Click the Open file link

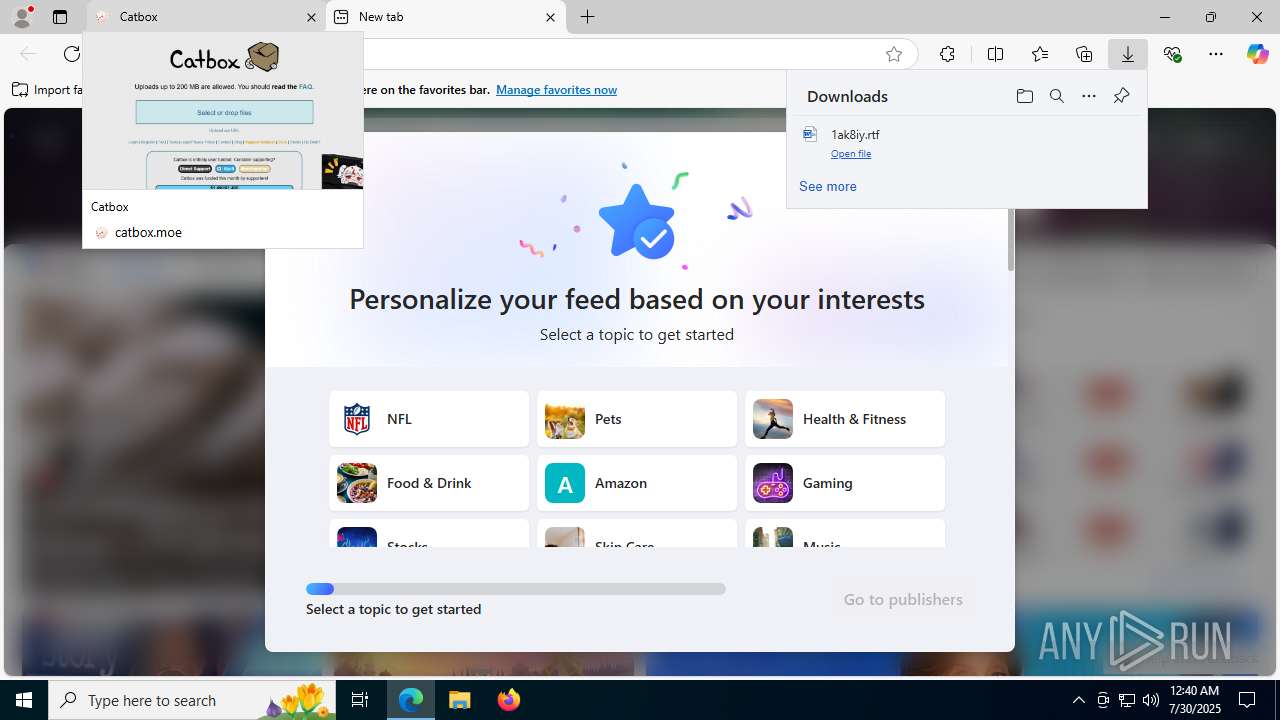tap(851, 154)
